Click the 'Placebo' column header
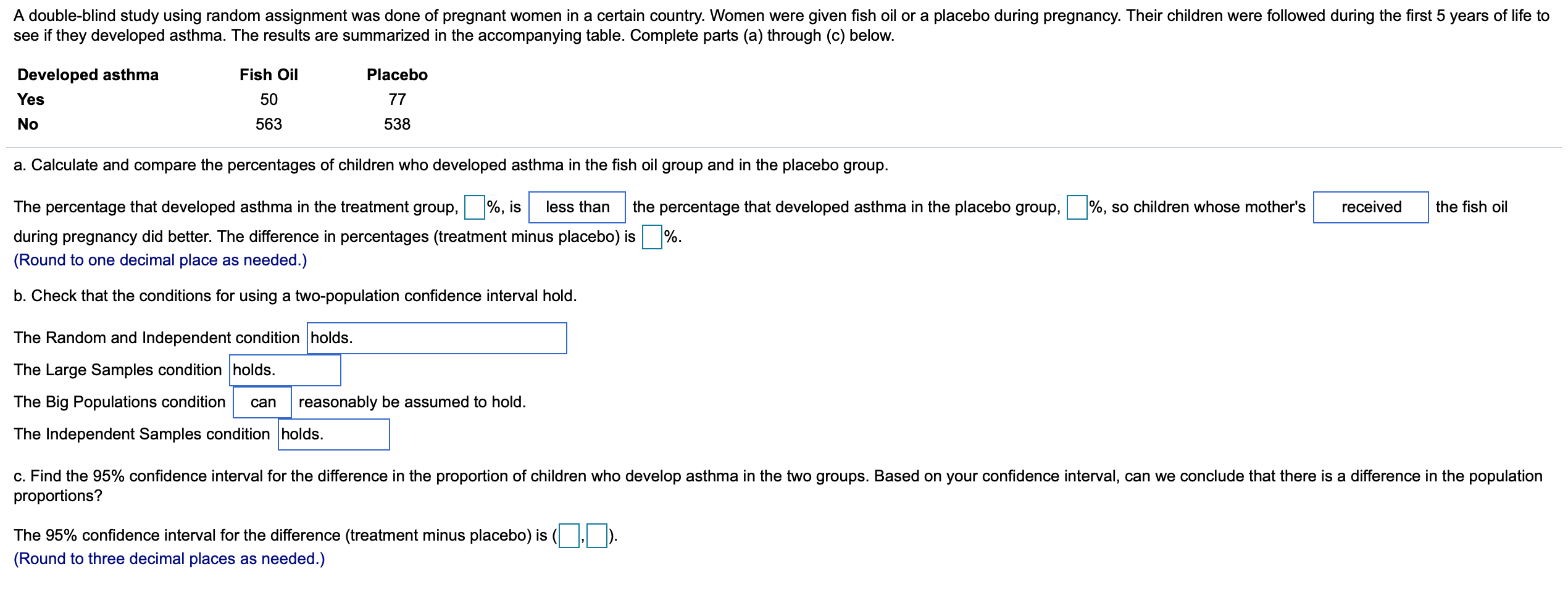This screenshot has height=590, width=1568. pos(397,75)
